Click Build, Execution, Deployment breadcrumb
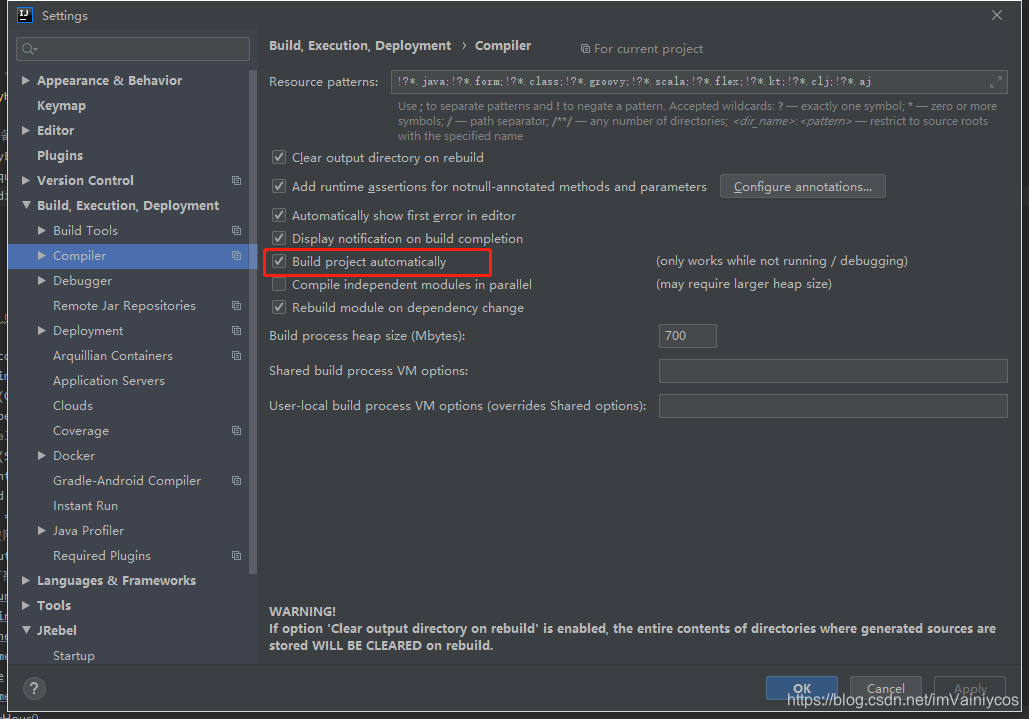The image size is (1029, 719). [x=360, y=45]
